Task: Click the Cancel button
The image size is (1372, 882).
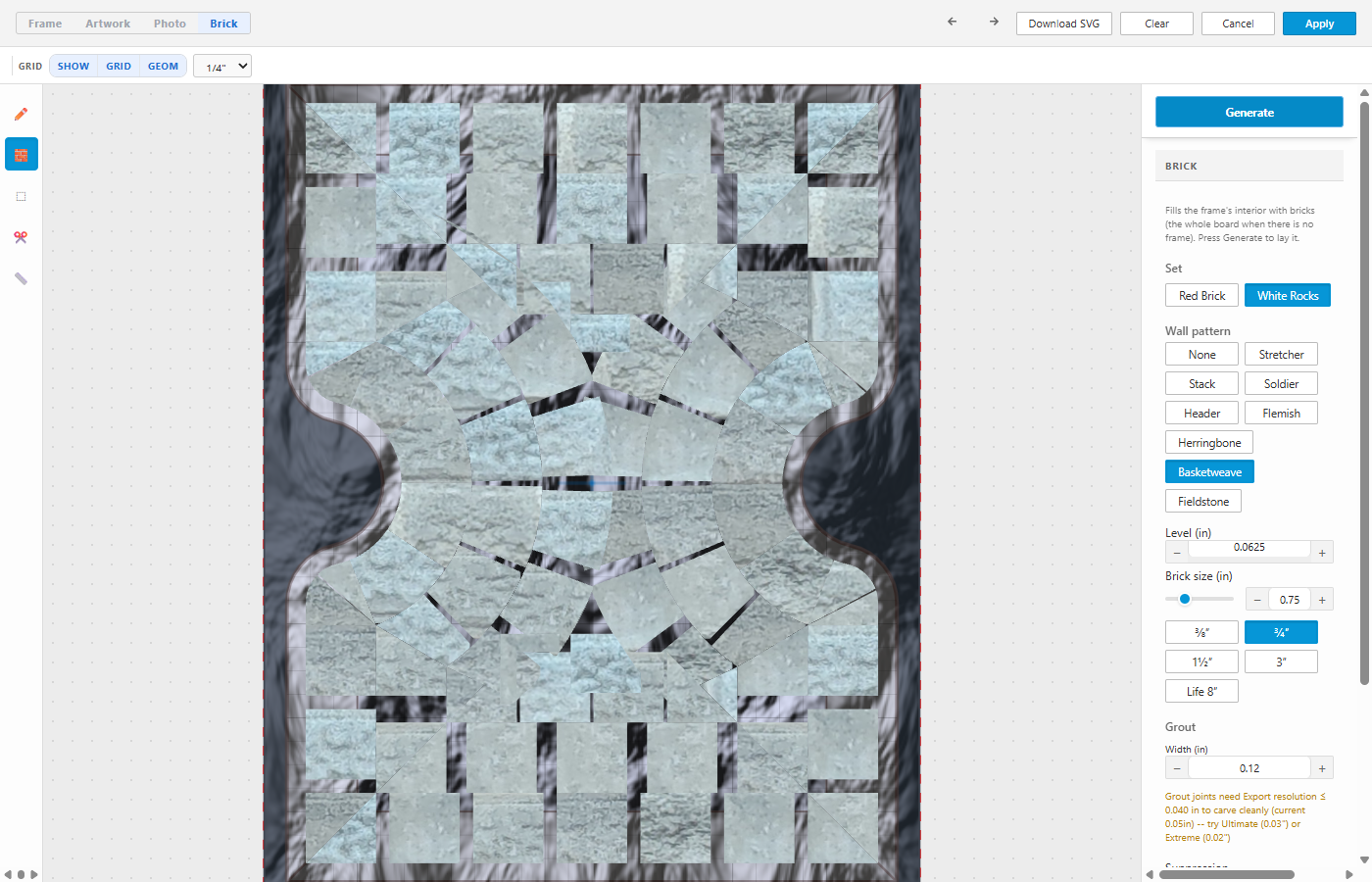Action: [1238, 24]
